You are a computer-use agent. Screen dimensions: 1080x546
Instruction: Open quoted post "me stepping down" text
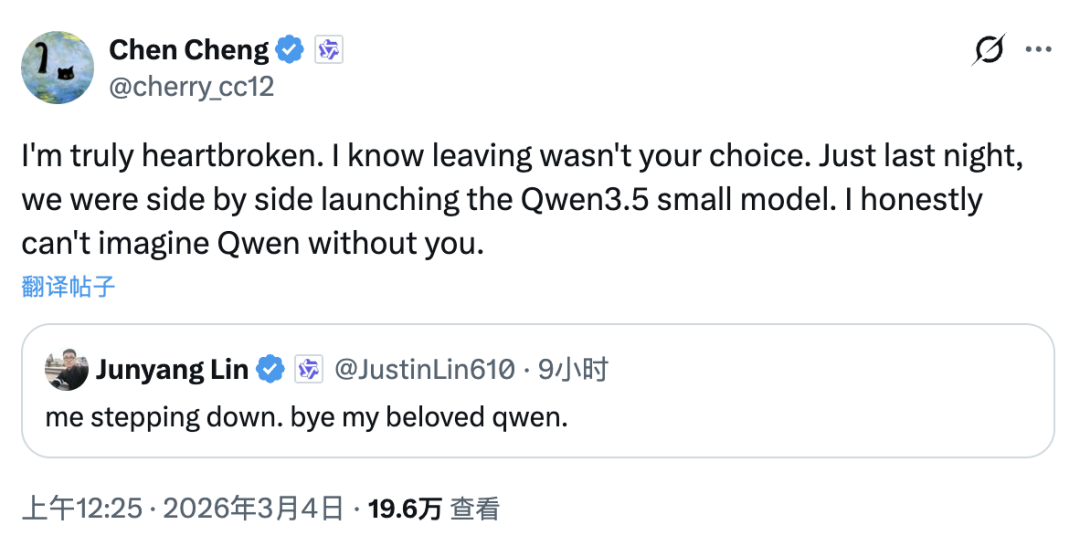pyautogui.click(x=306, y=416)
